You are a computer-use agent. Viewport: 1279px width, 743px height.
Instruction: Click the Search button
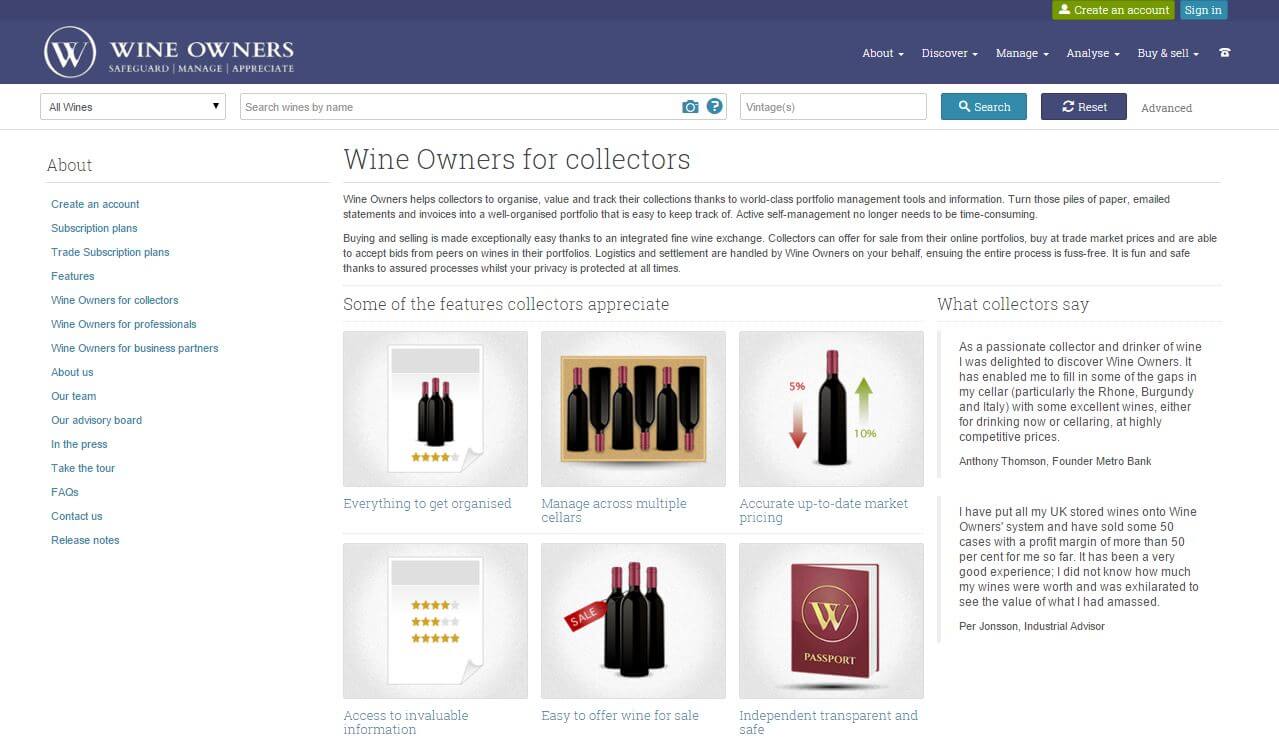coord(984,107)
